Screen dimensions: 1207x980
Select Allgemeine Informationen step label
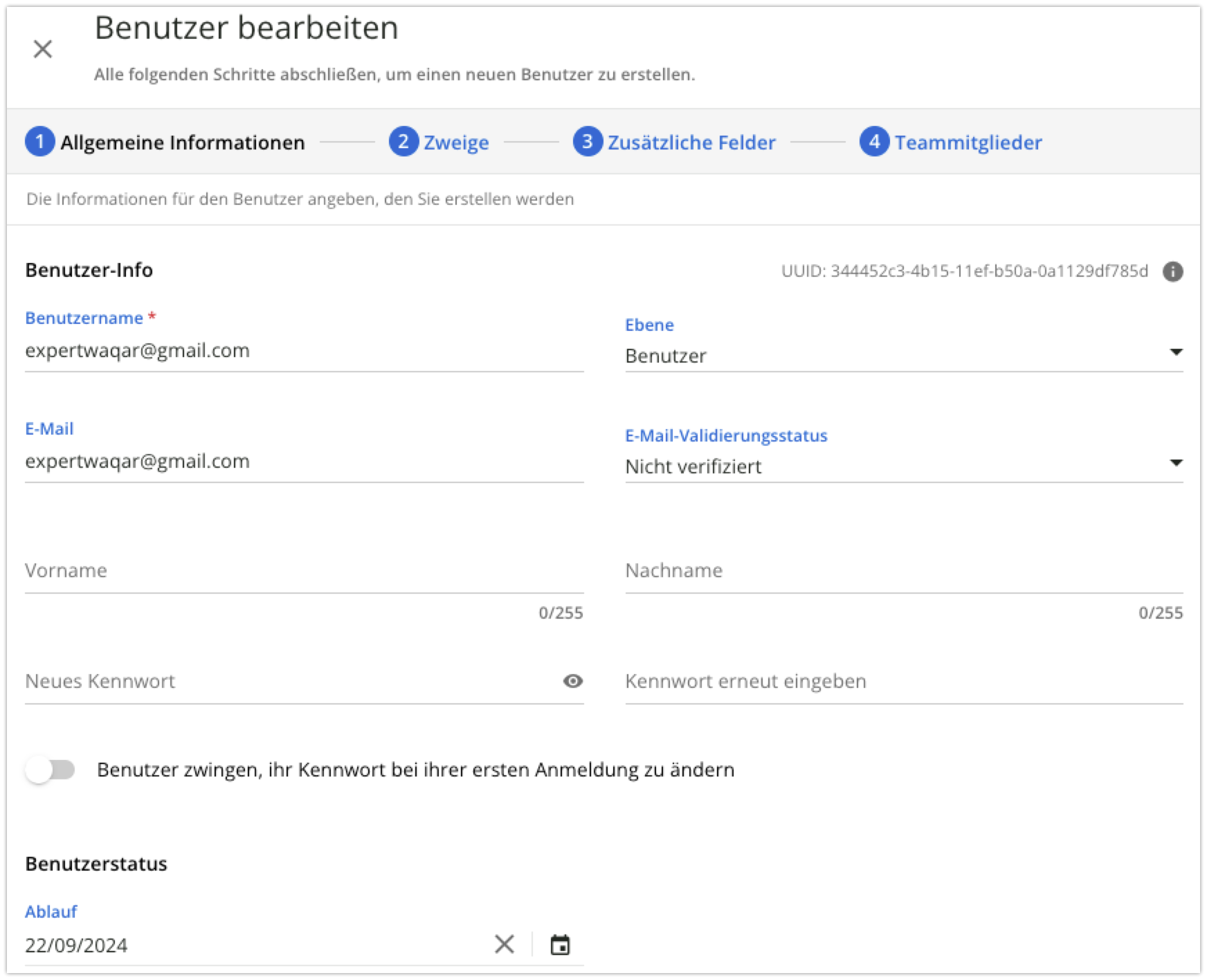point(183,143)
